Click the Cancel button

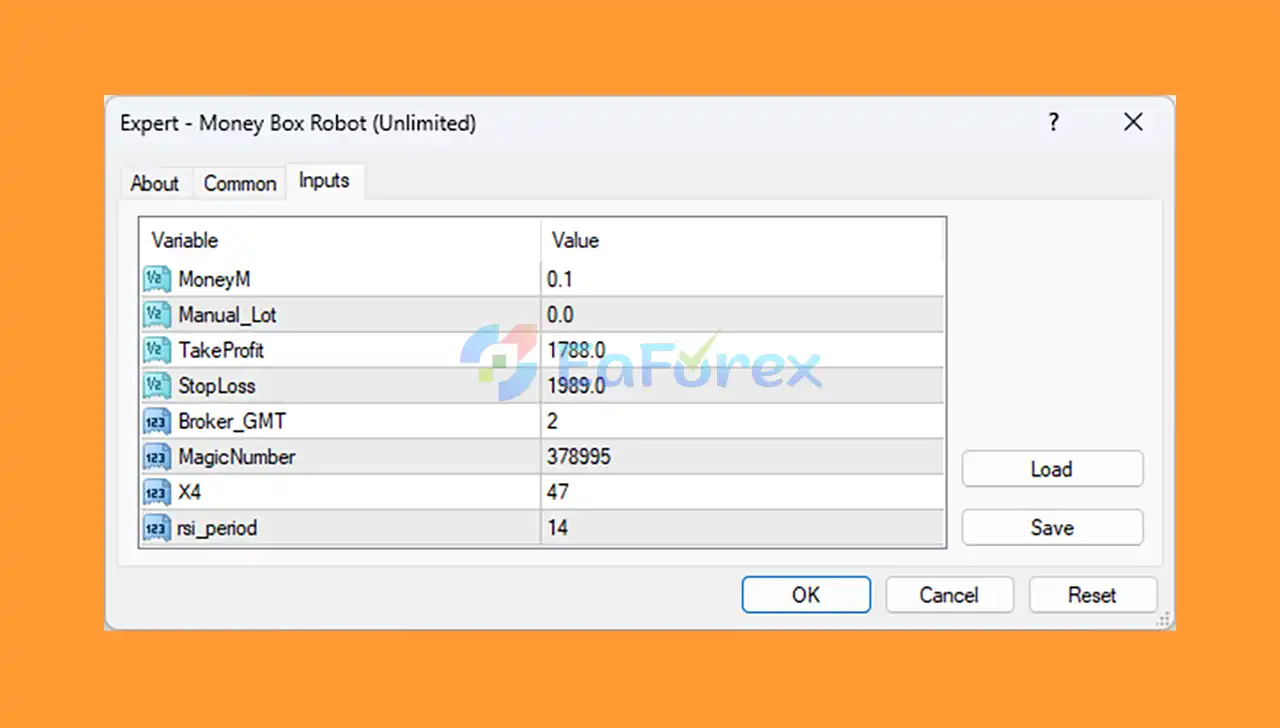[x=949, y=595]
